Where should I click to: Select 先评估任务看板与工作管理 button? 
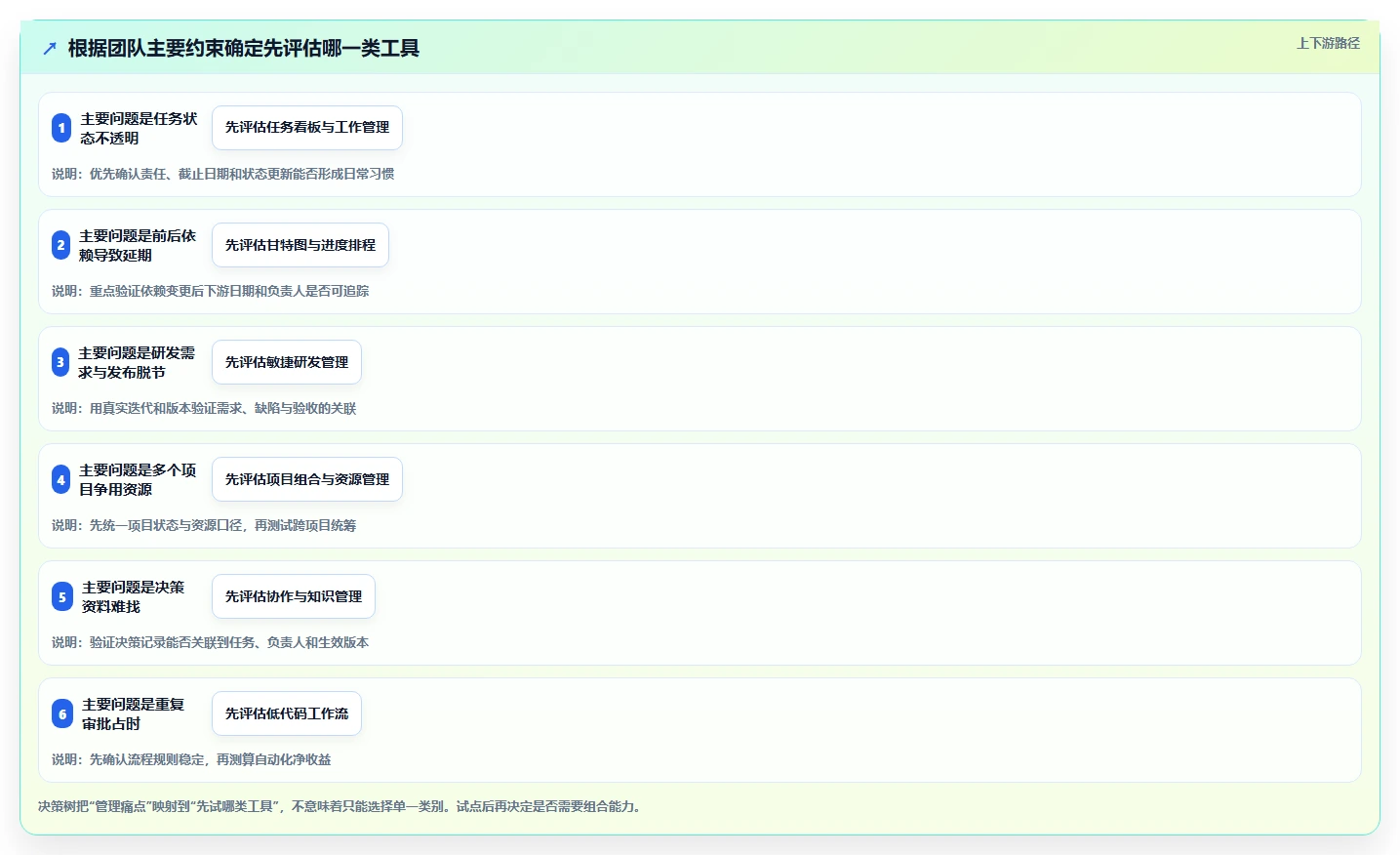[307, 128]
